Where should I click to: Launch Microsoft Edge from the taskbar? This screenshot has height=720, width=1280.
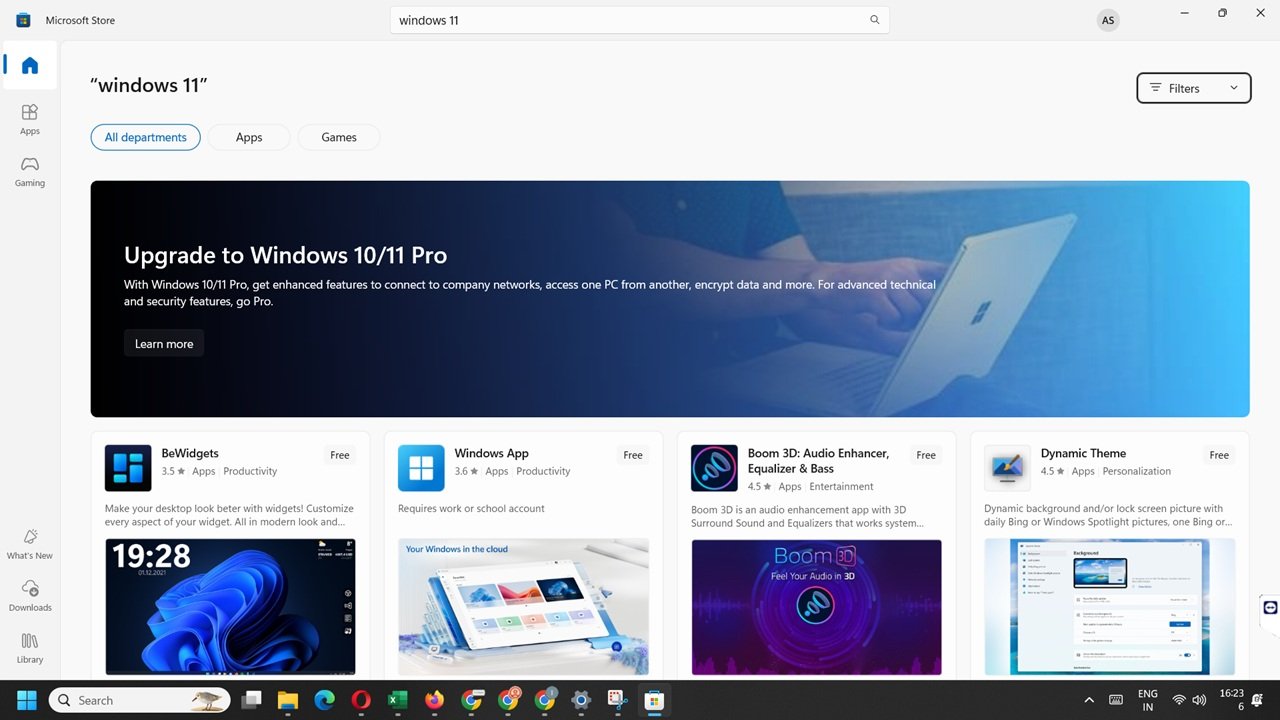(x=324, y=700)
